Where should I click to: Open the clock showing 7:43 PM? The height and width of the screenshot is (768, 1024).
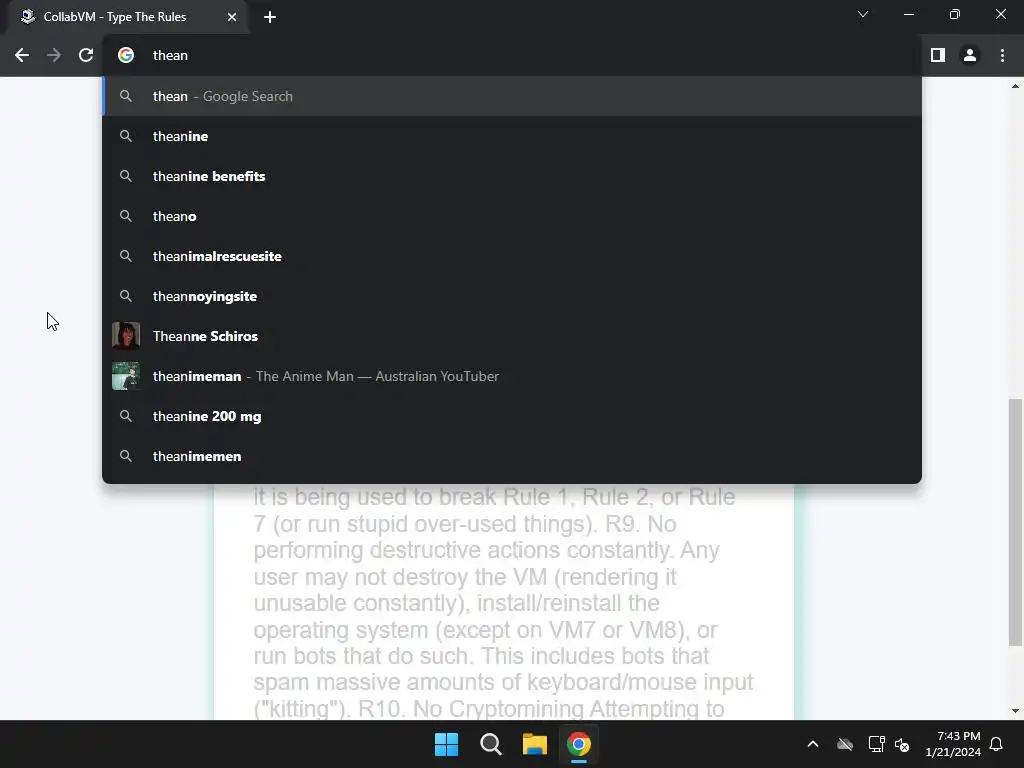point(953,744)
